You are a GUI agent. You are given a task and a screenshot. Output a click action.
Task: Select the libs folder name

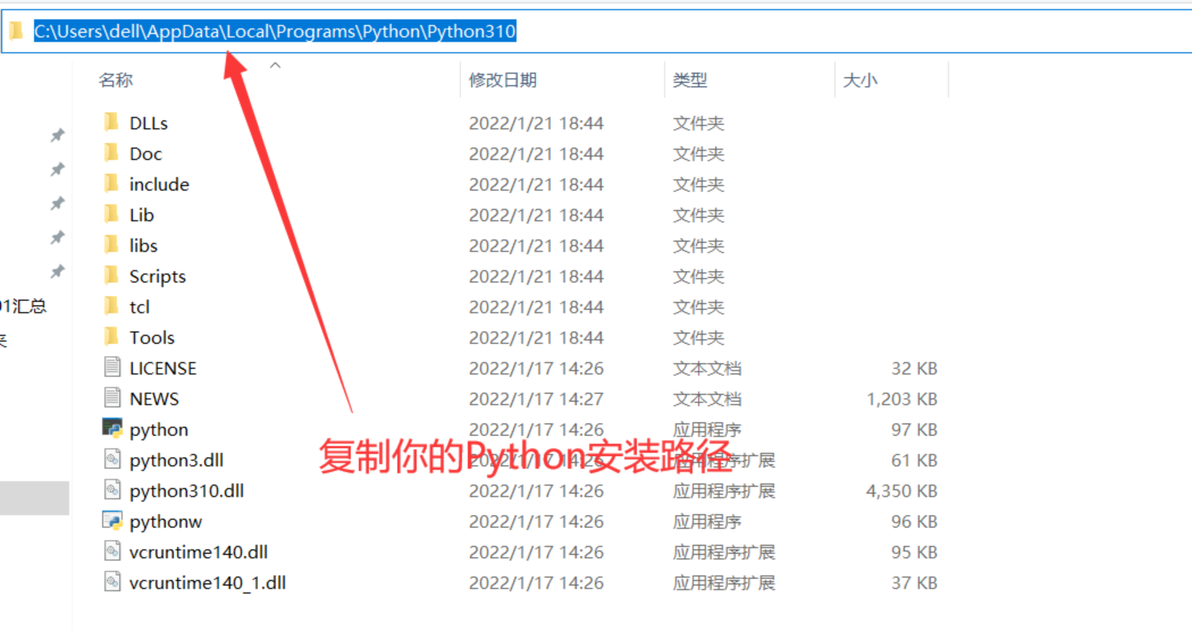click(143, 246)
